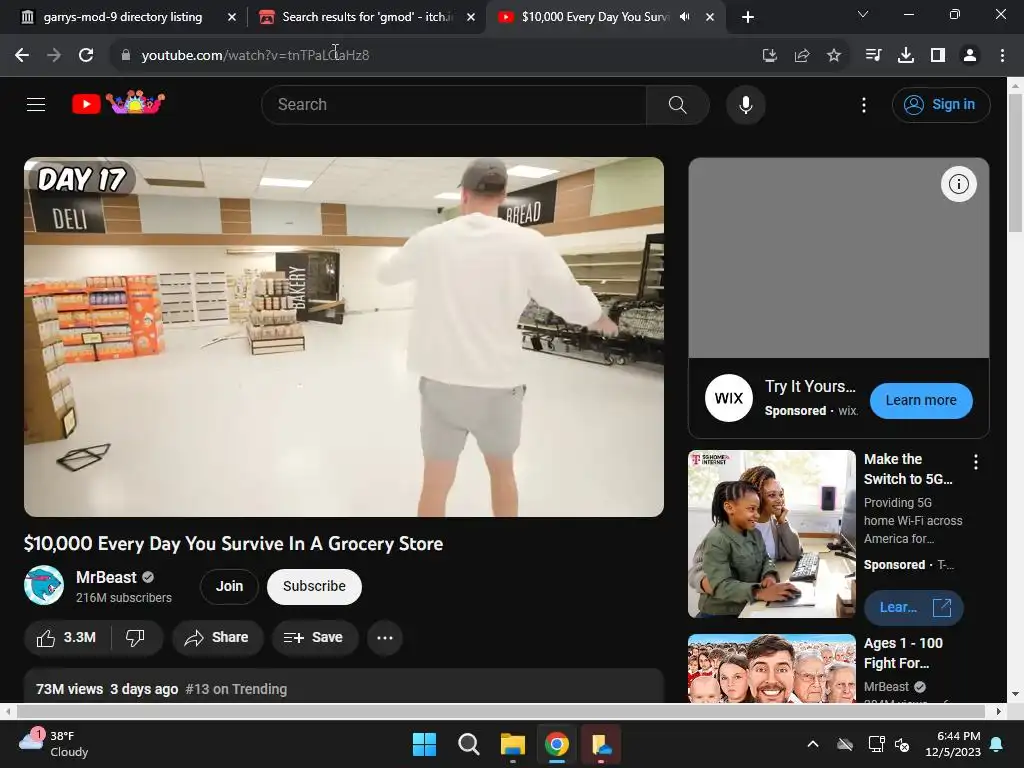This screenshot has height=768, width=1024.
Task: Click Learn link on 5G ad
Action: coord(914,607)
